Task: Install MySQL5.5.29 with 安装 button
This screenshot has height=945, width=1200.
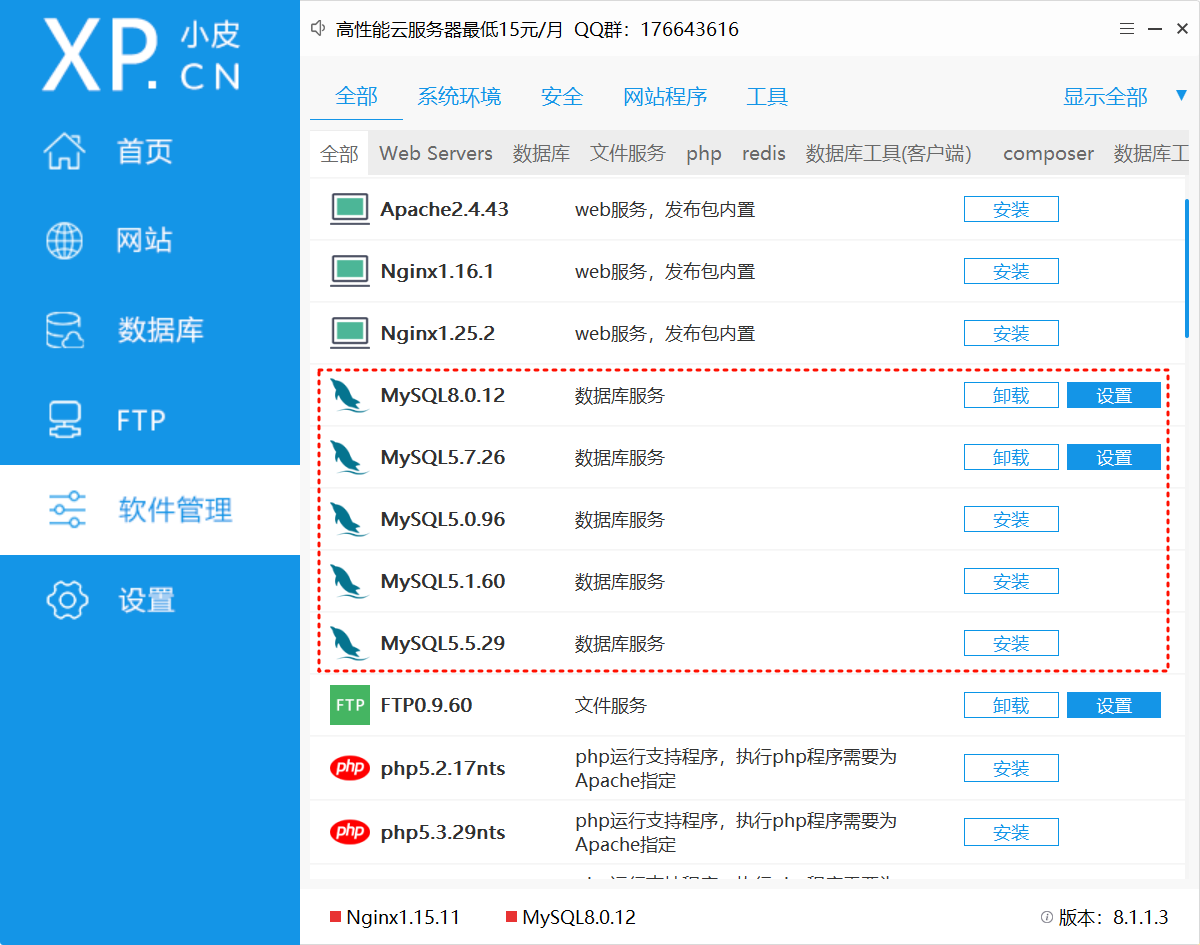Action: pos(1011,643)
